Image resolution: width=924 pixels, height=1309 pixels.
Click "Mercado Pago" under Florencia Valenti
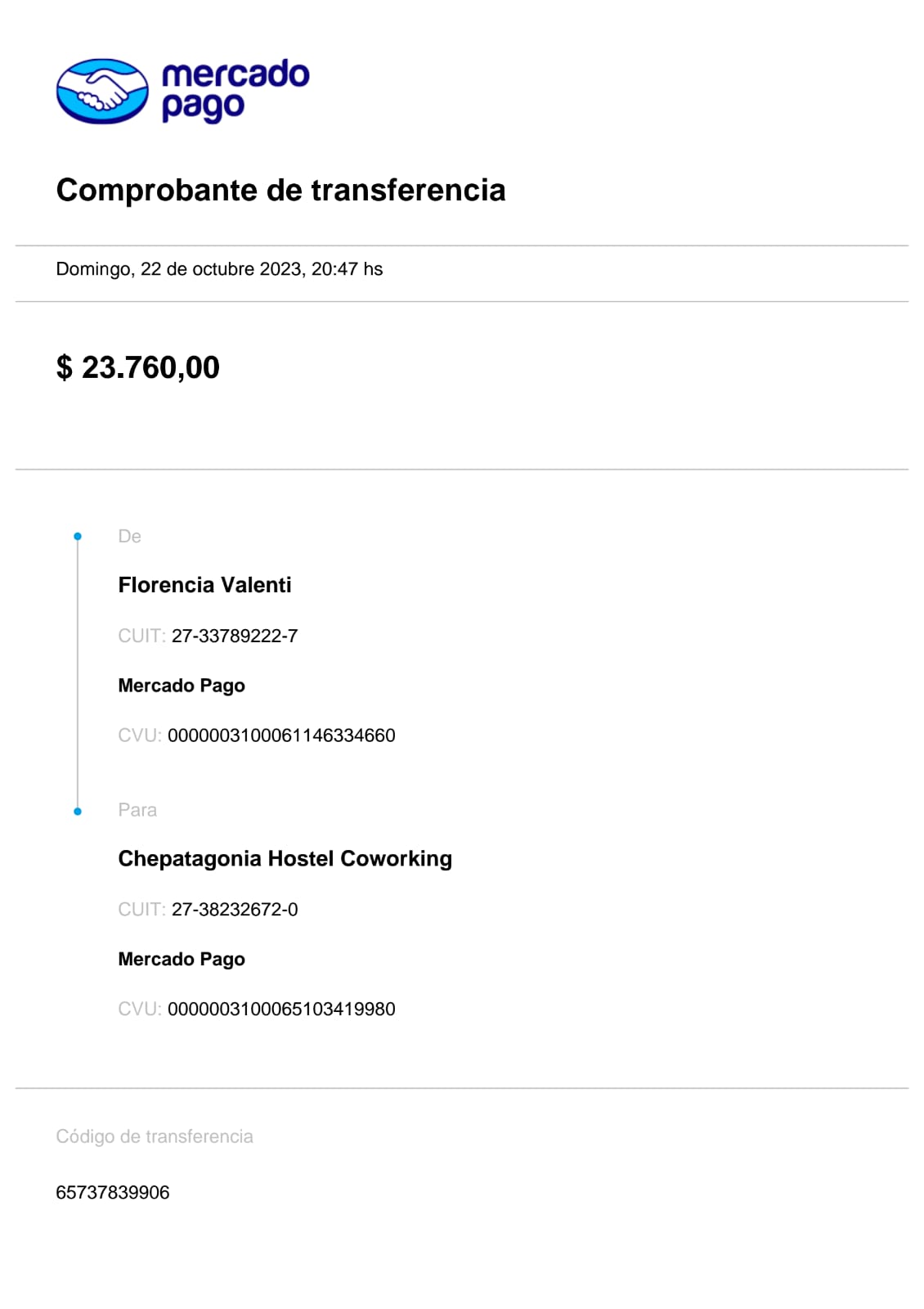coord(182,686)
